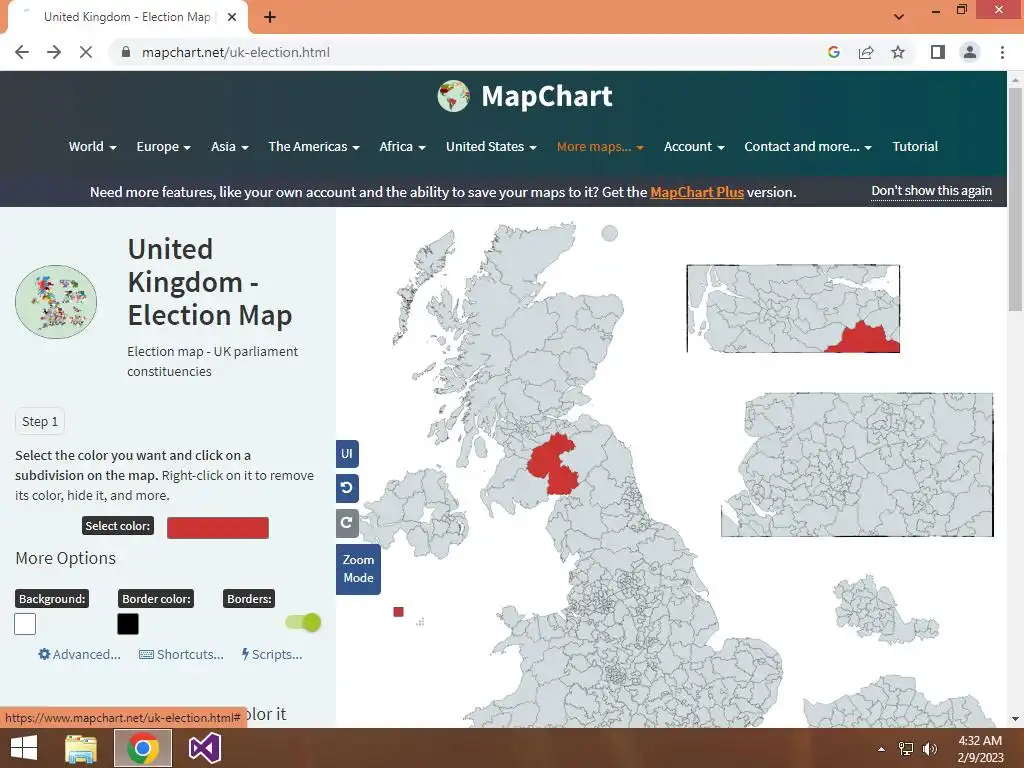1024x768 pixels.
Task: Click the redo arrow button on map
Action: click(x=347, y=522)
